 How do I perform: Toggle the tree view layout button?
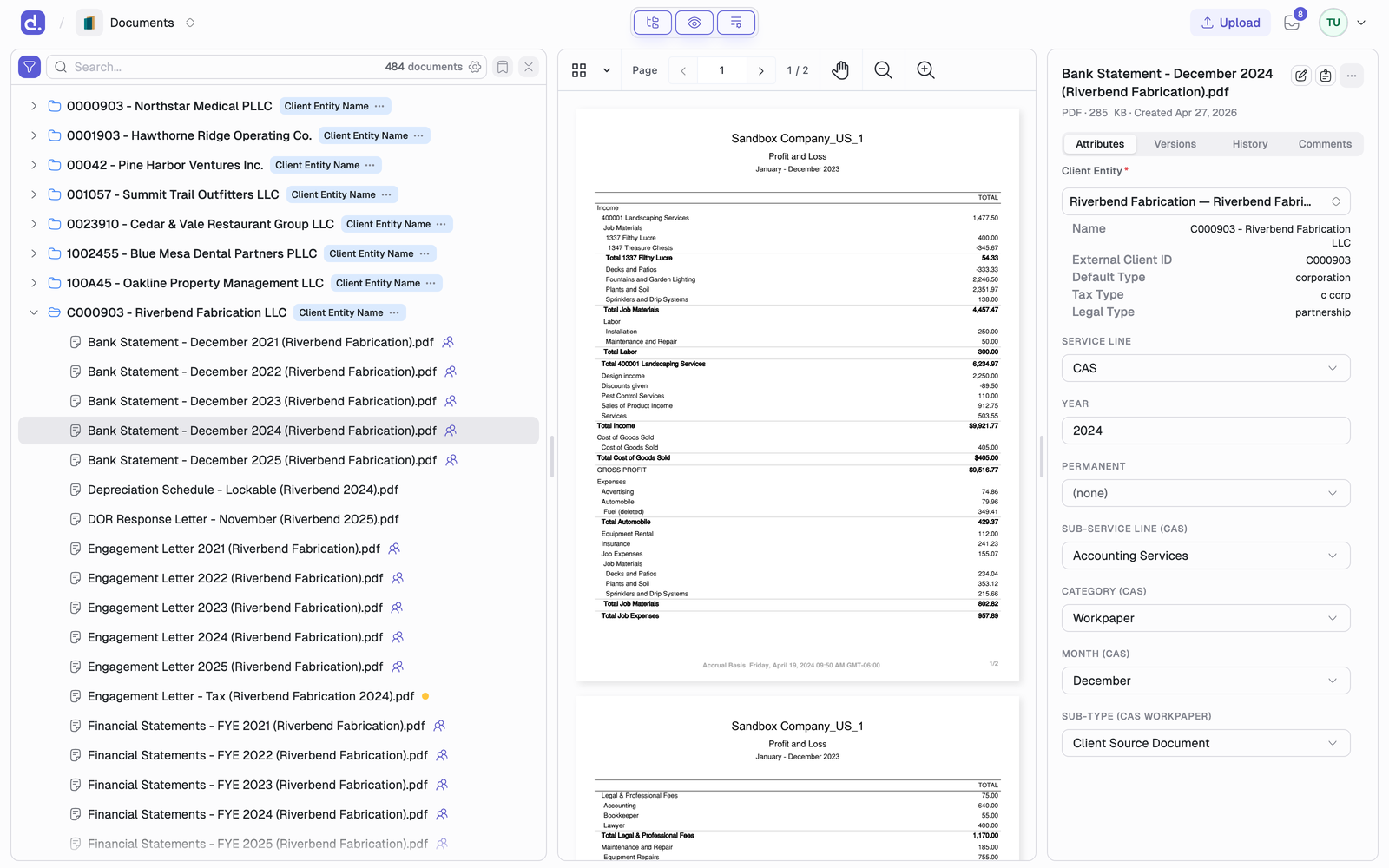(653, 23)
